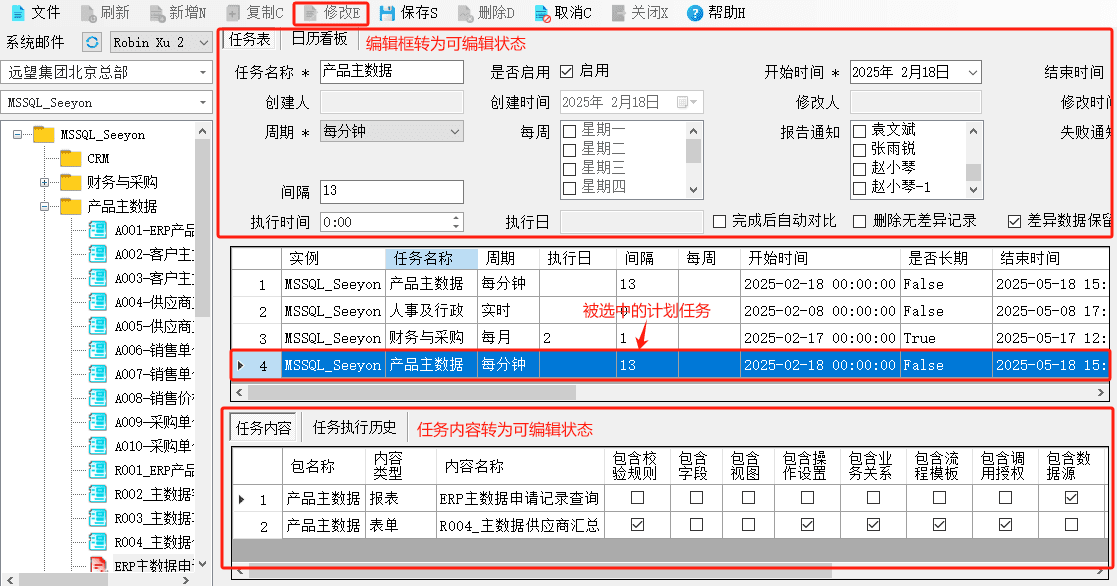Check 星期一 in the weekly list
1117x586 pixels.
[570, 131]
